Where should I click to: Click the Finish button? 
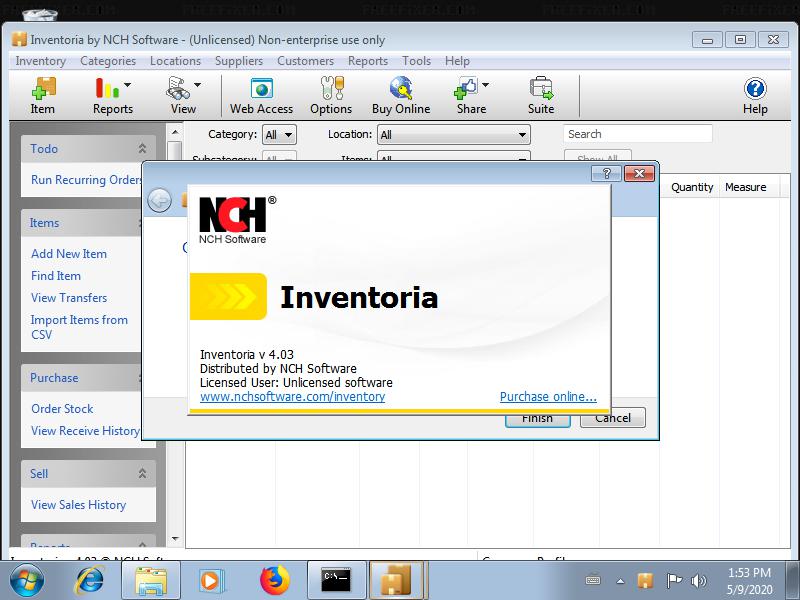(x=538, y=418)
